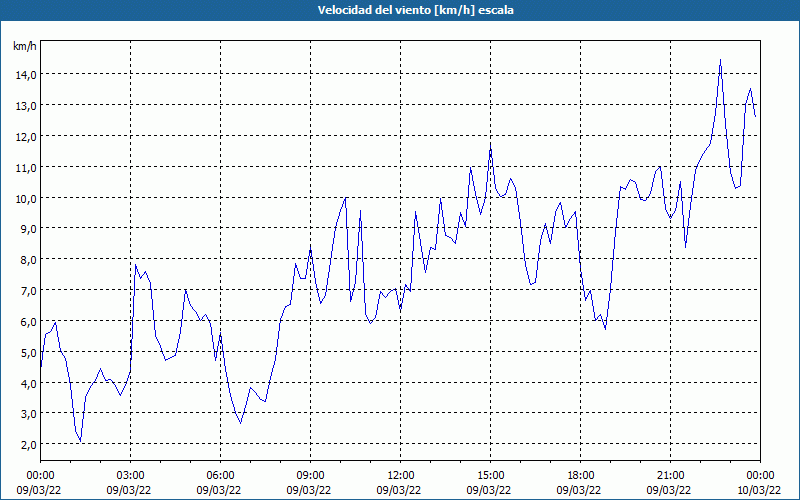Click the 21:00 time axis label
Viewport: 800px width, 500px height.
pyautogui.click(x=670, y=476)
